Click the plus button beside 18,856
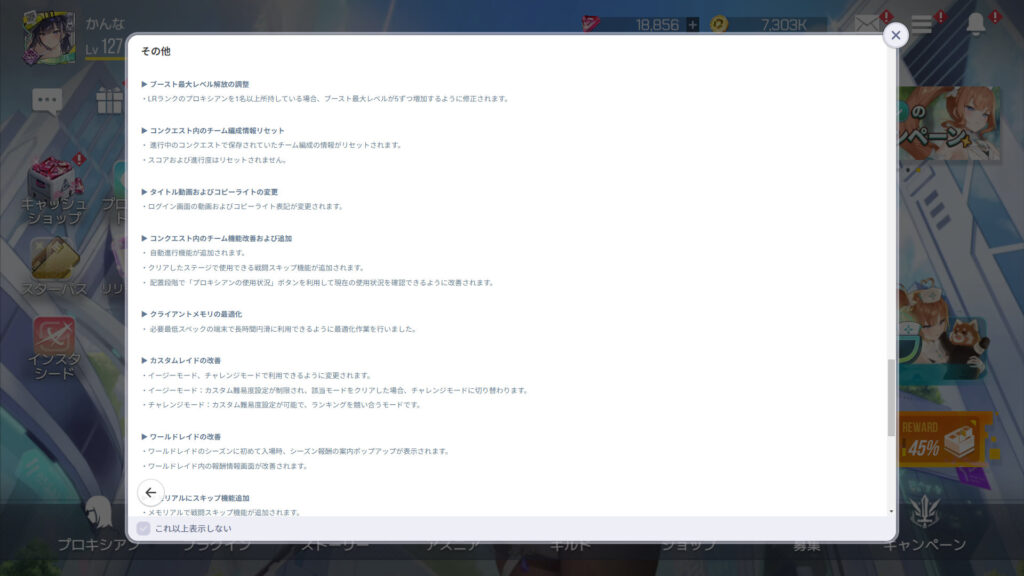 [x=692, y=24]
